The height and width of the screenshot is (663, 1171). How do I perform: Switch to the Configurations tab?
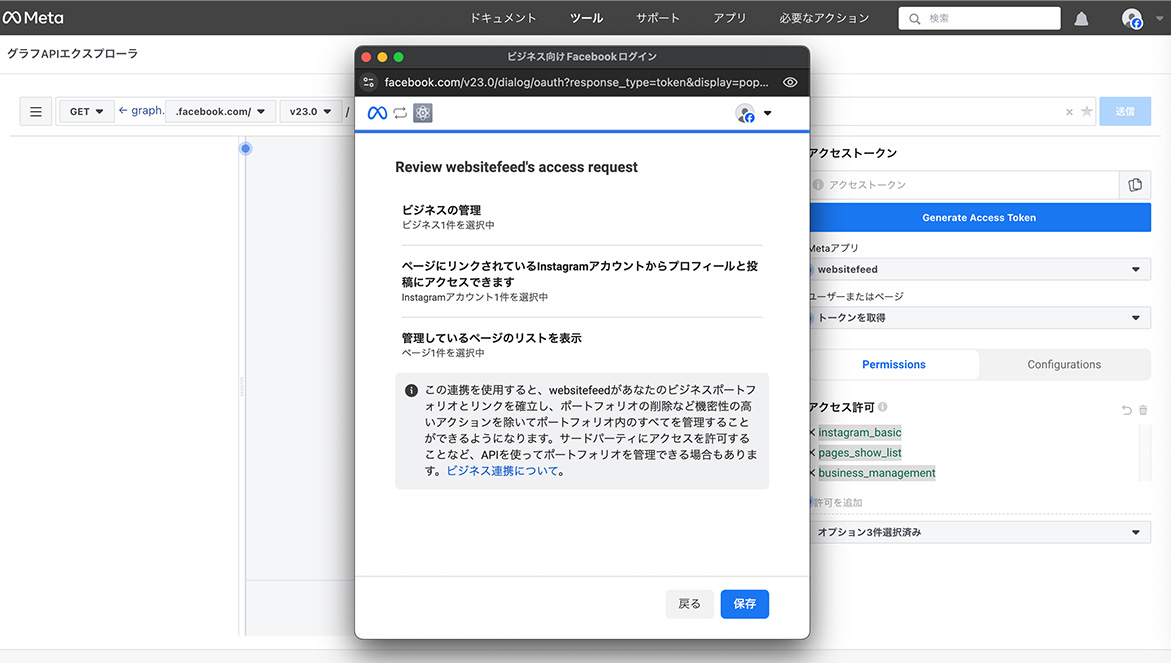[1064, 365]
